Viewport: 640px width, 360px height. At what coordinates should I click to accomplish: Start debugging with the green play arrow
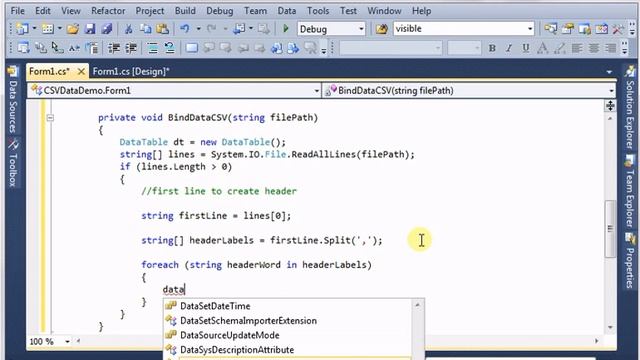(286, 29)
